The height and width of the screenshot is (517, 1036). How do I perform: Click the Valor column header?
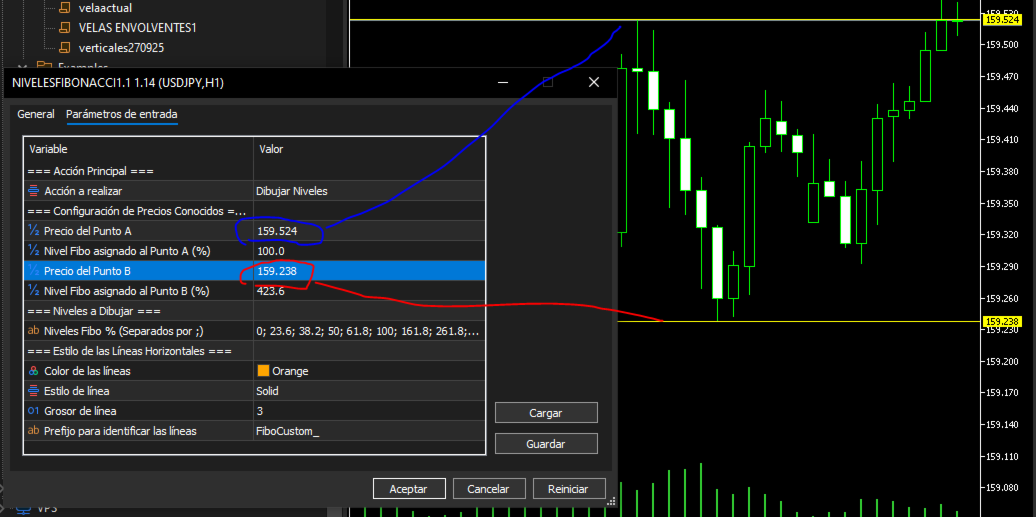click(369, 149)
